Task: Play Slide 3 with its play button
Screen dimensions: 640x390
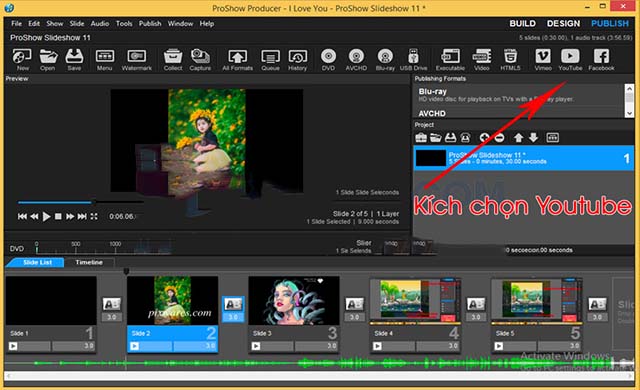Action: [256, 346]
